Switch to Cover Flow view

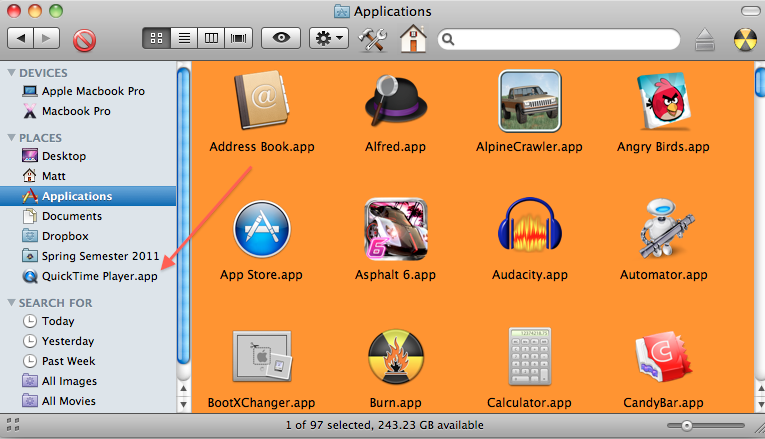[239, 38]
